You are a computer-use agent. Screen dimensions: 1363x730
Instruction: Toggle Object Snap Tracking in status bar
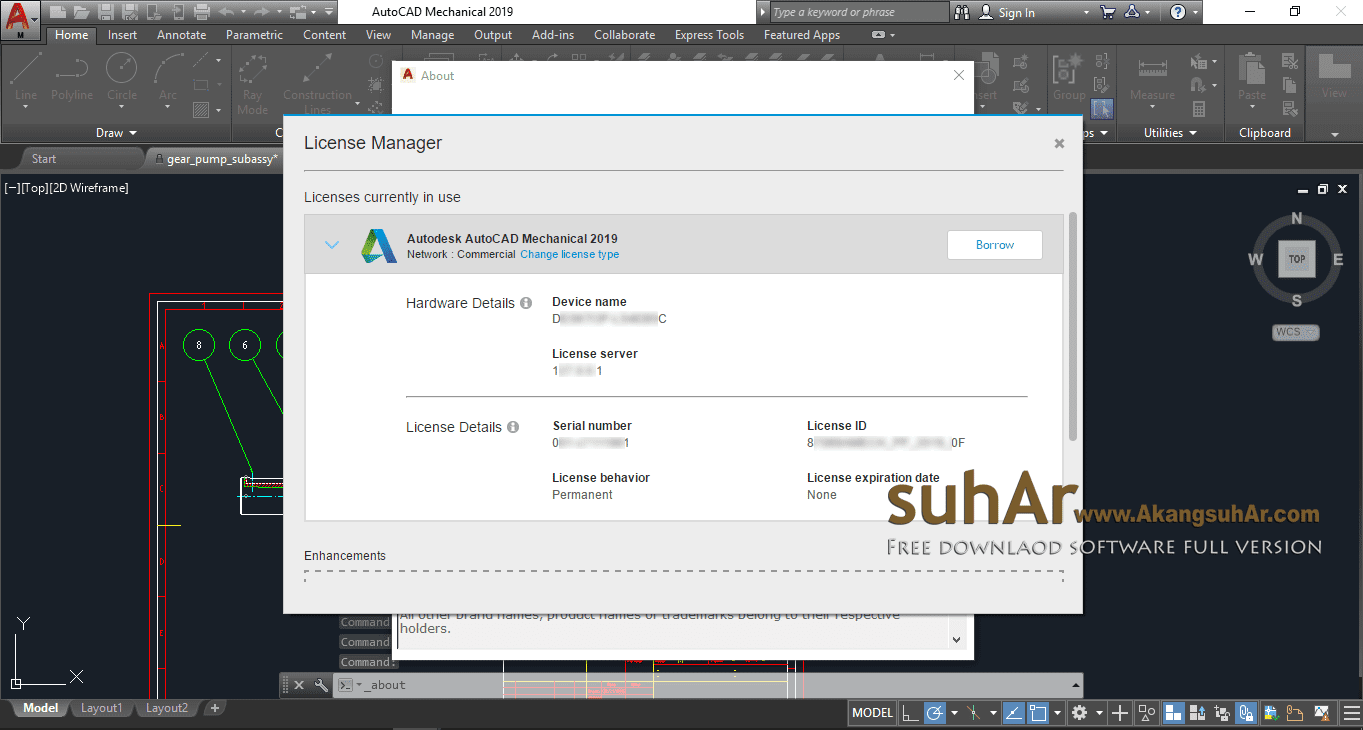(x=1014, y=713)
